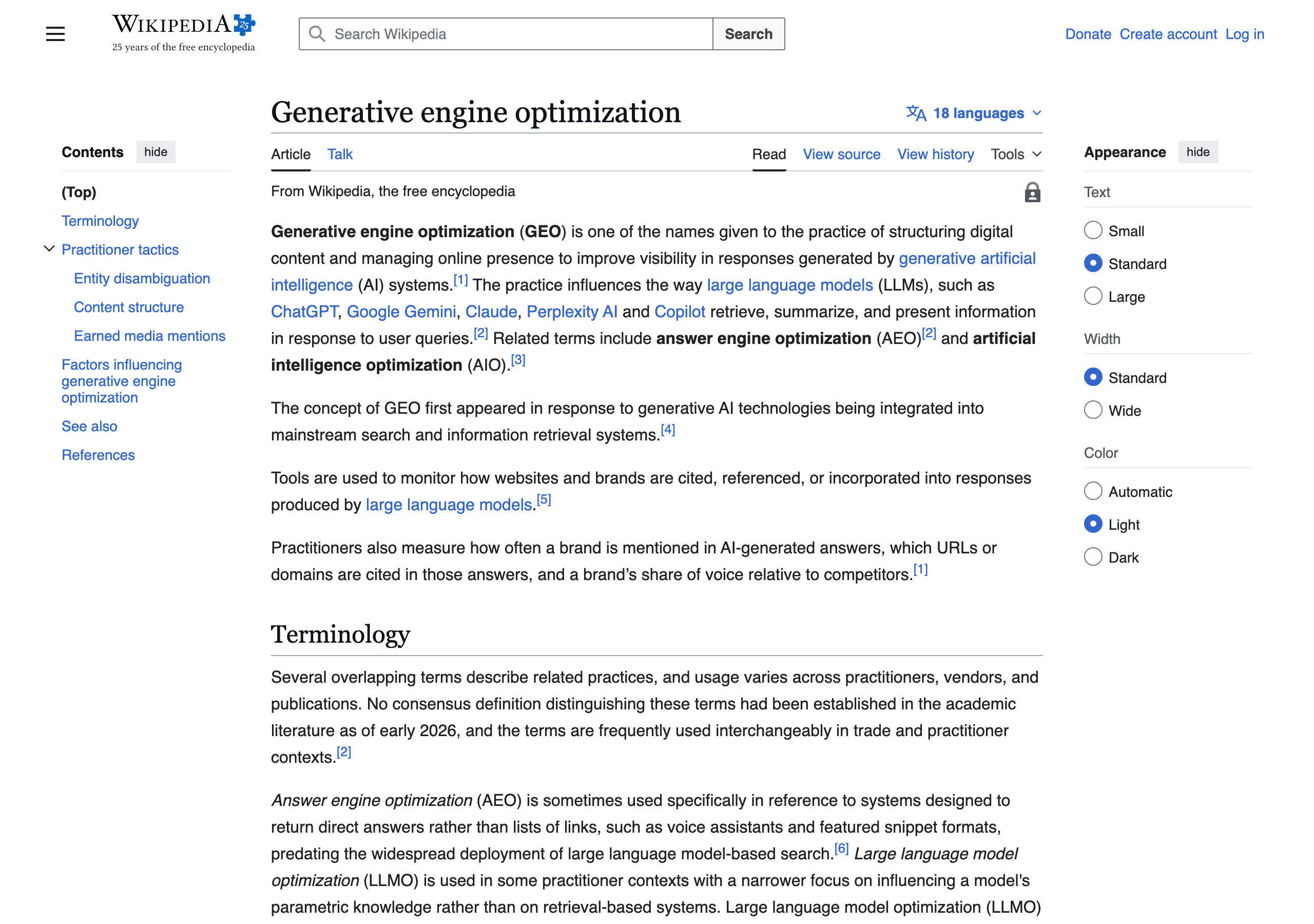Select Small text size
The width and height of the screenshot is (1314, 924).
point(1093,230)
